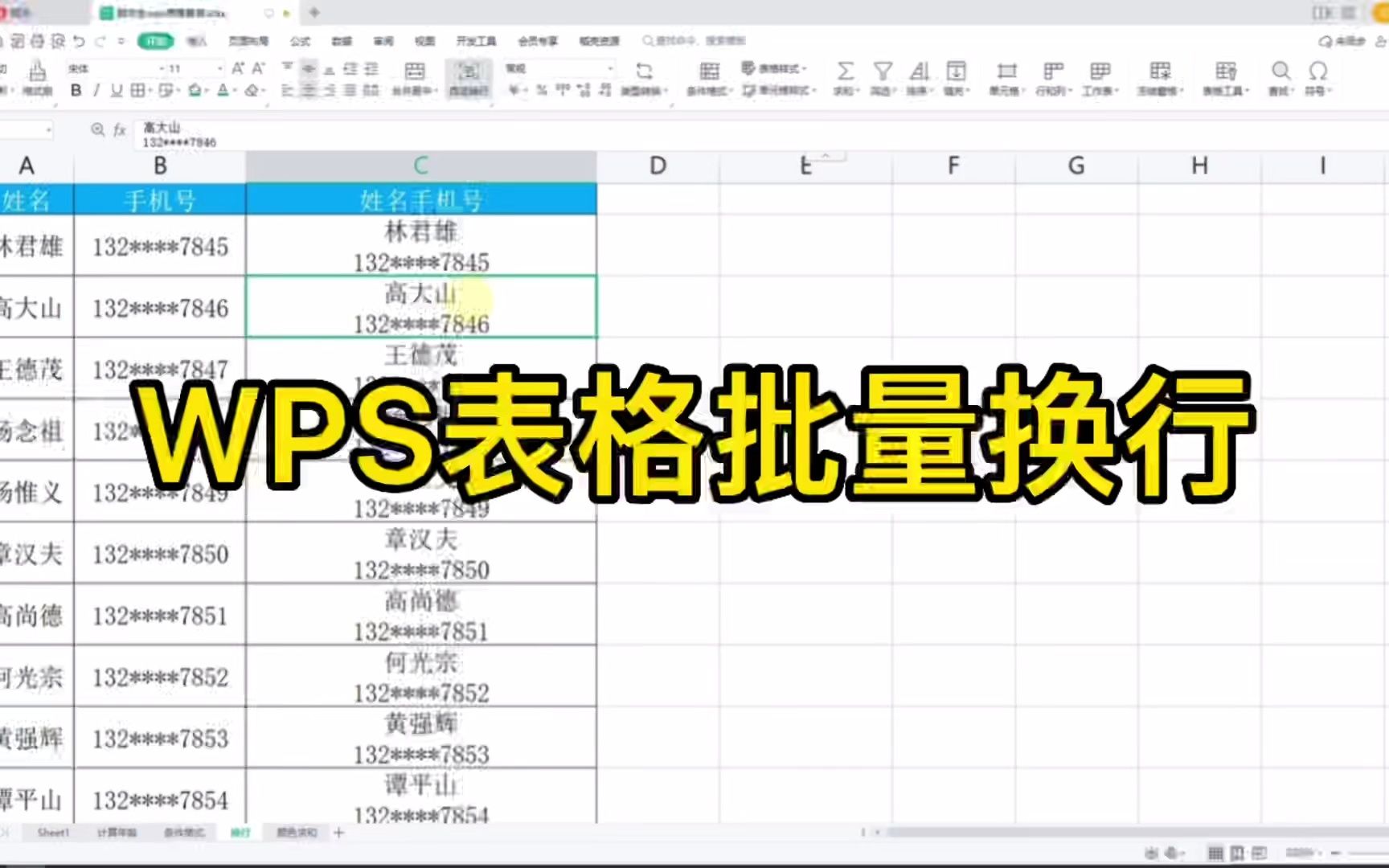
Task: Toggle top vertical alignment
Action: [x=287, y=68]
